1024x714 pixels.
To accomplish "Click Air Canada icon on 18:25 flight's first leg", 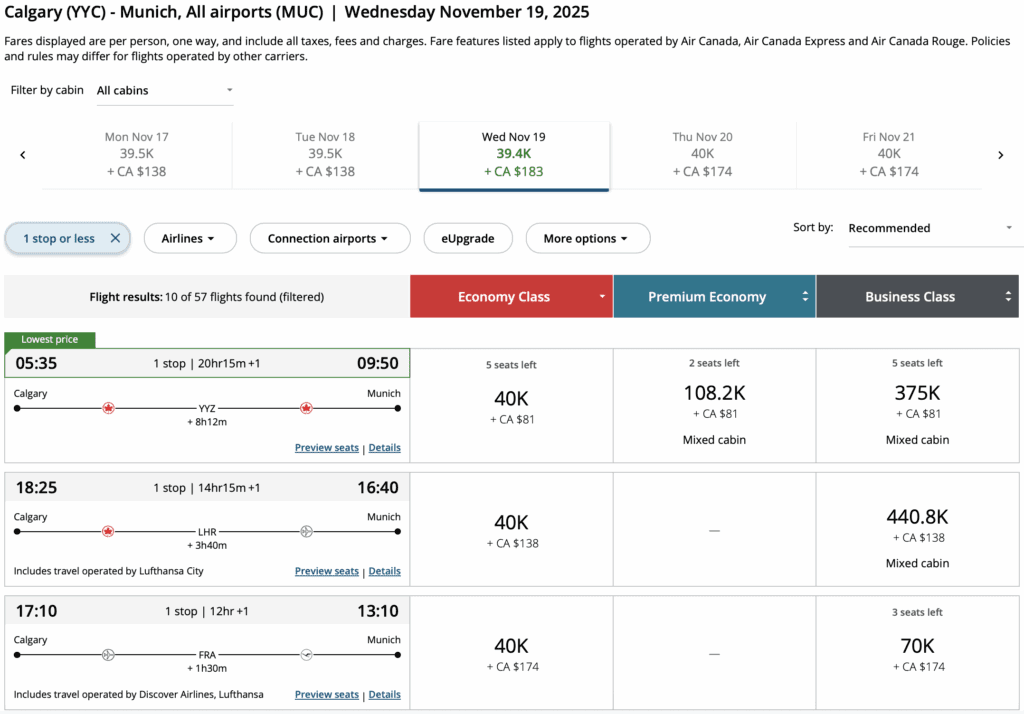I will pos(109,531).
